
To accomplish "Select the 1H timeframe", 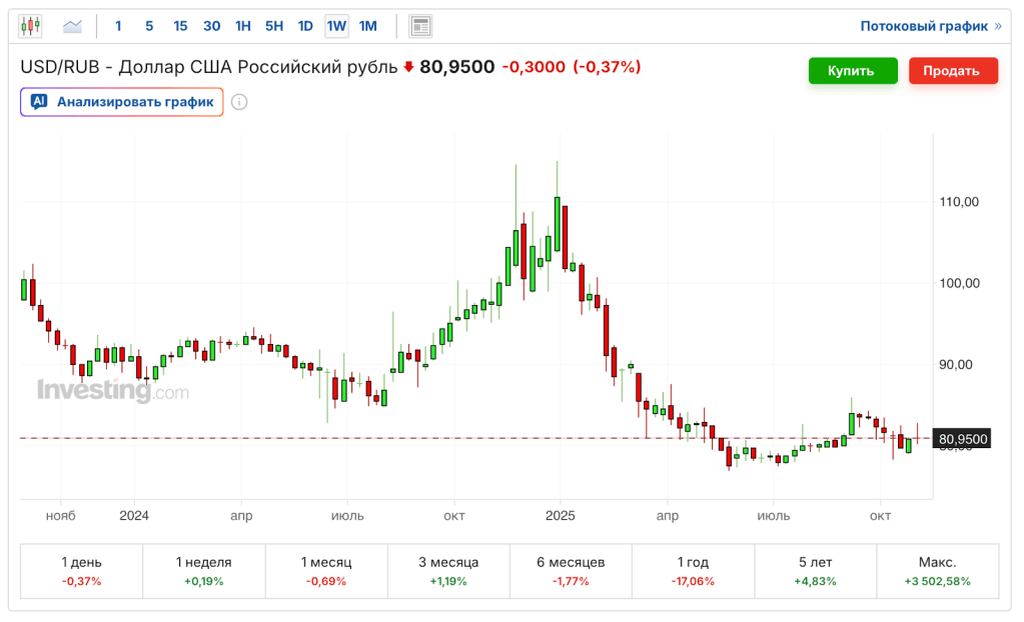I will click(243, 26).
